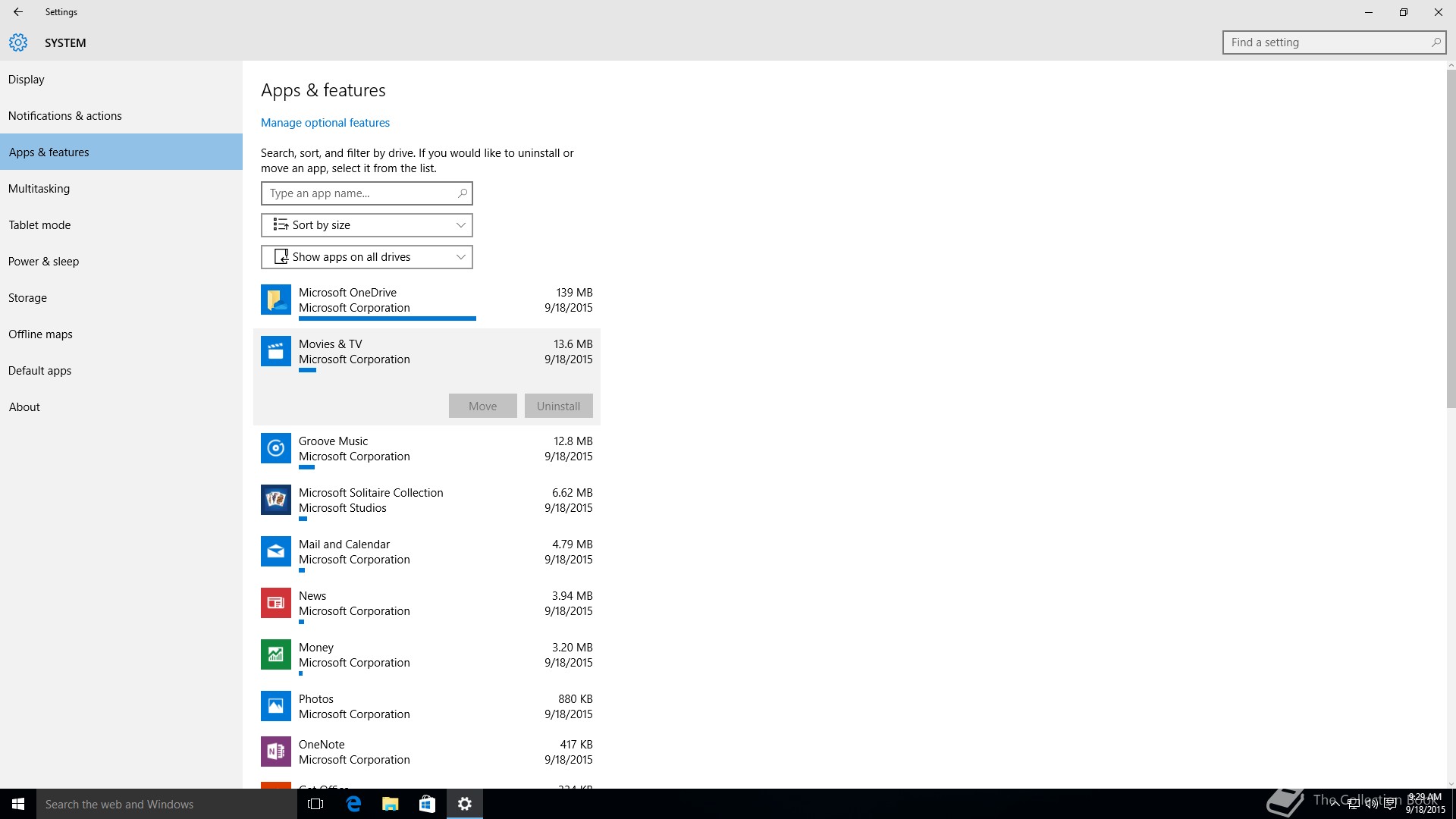Select the Photos entry name
Image resolution: width=1456 pixels, height=819 pixels.
[x=316, y=699]
